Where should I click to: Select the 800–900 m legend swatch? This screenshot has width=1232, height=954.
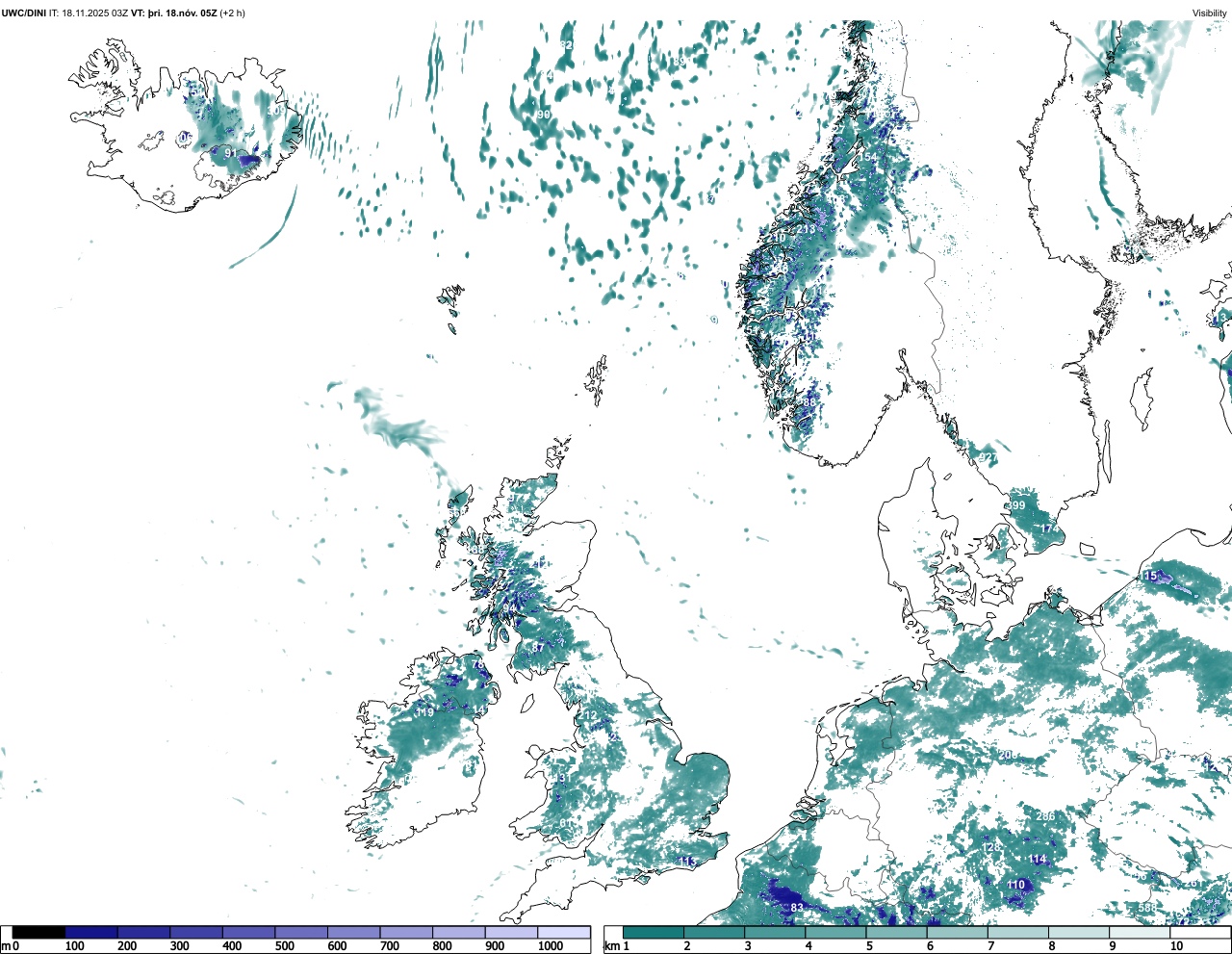click(x=458, y=933)
